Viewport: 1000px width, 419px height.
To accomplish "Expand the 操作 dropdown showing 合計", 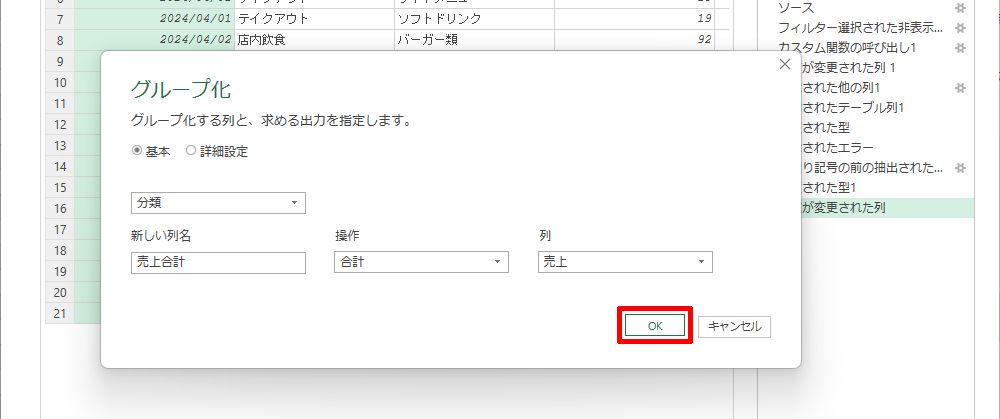I will (421, 262).
